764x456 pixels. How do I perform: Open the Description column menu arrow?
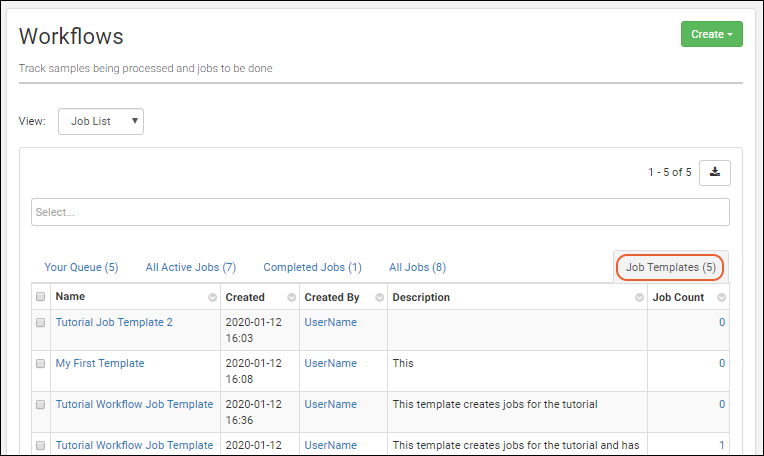pos(639,298)
